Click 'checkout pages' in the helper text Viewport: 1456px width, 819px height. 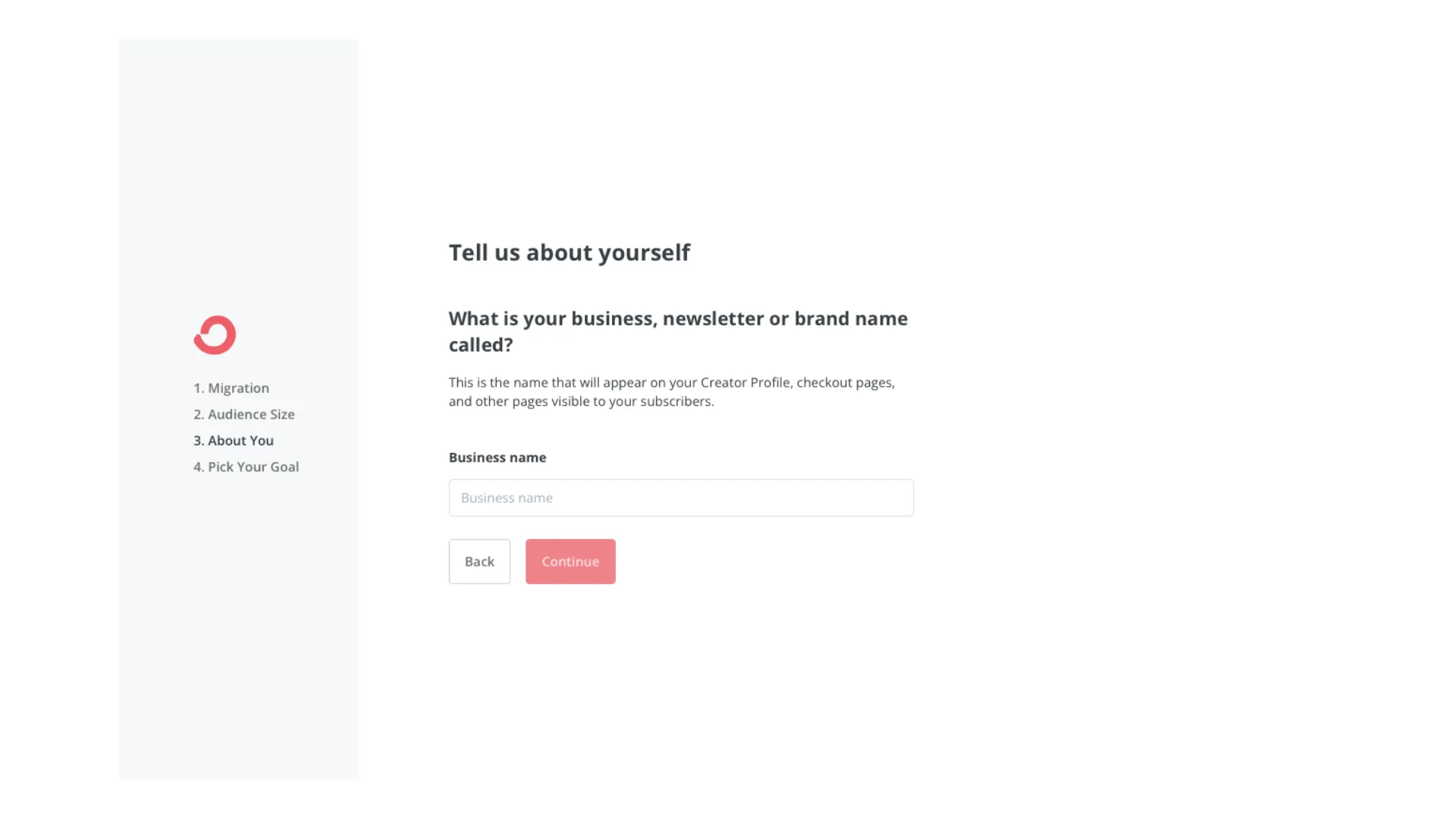point(844,383)
